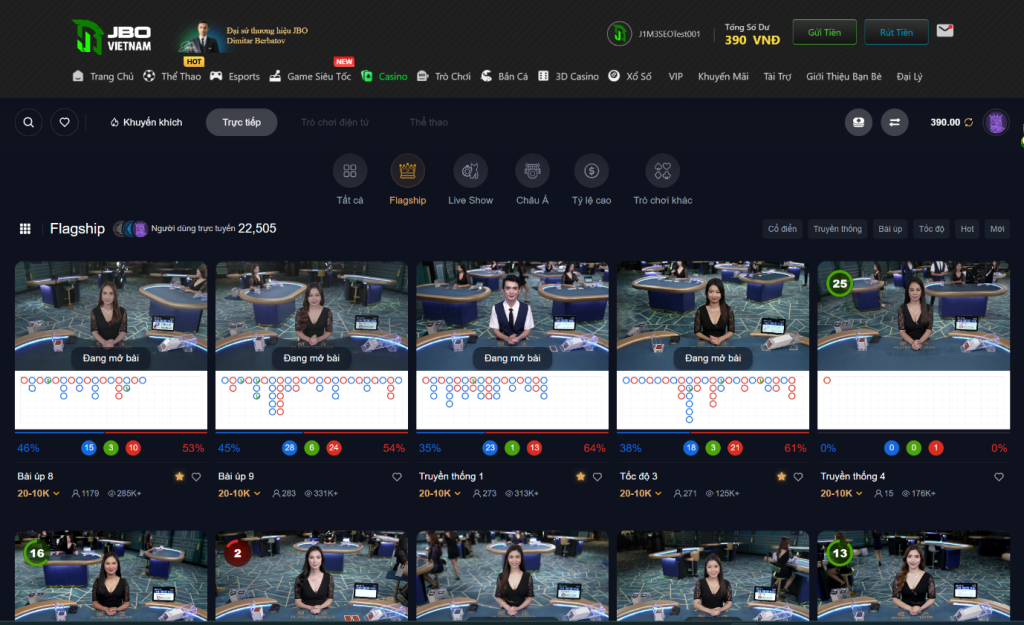Open the Đại Lý link
This screenshot has width=1024, height=625.
tap(910, 76)
